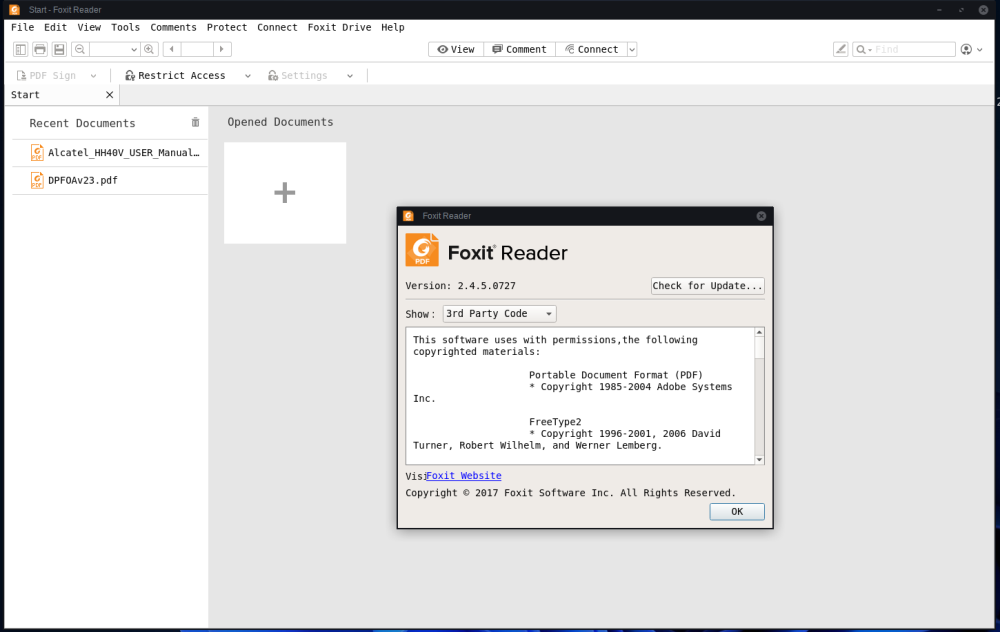Viewport: 1000px width, 632px height.
Task: Open the Protect menu
Action: point(226,27)
